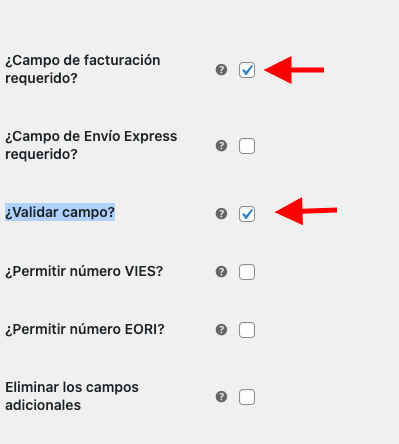Disable the ¿Validar campo? checkbox
The image size is (399, 444).
[247, 214]
